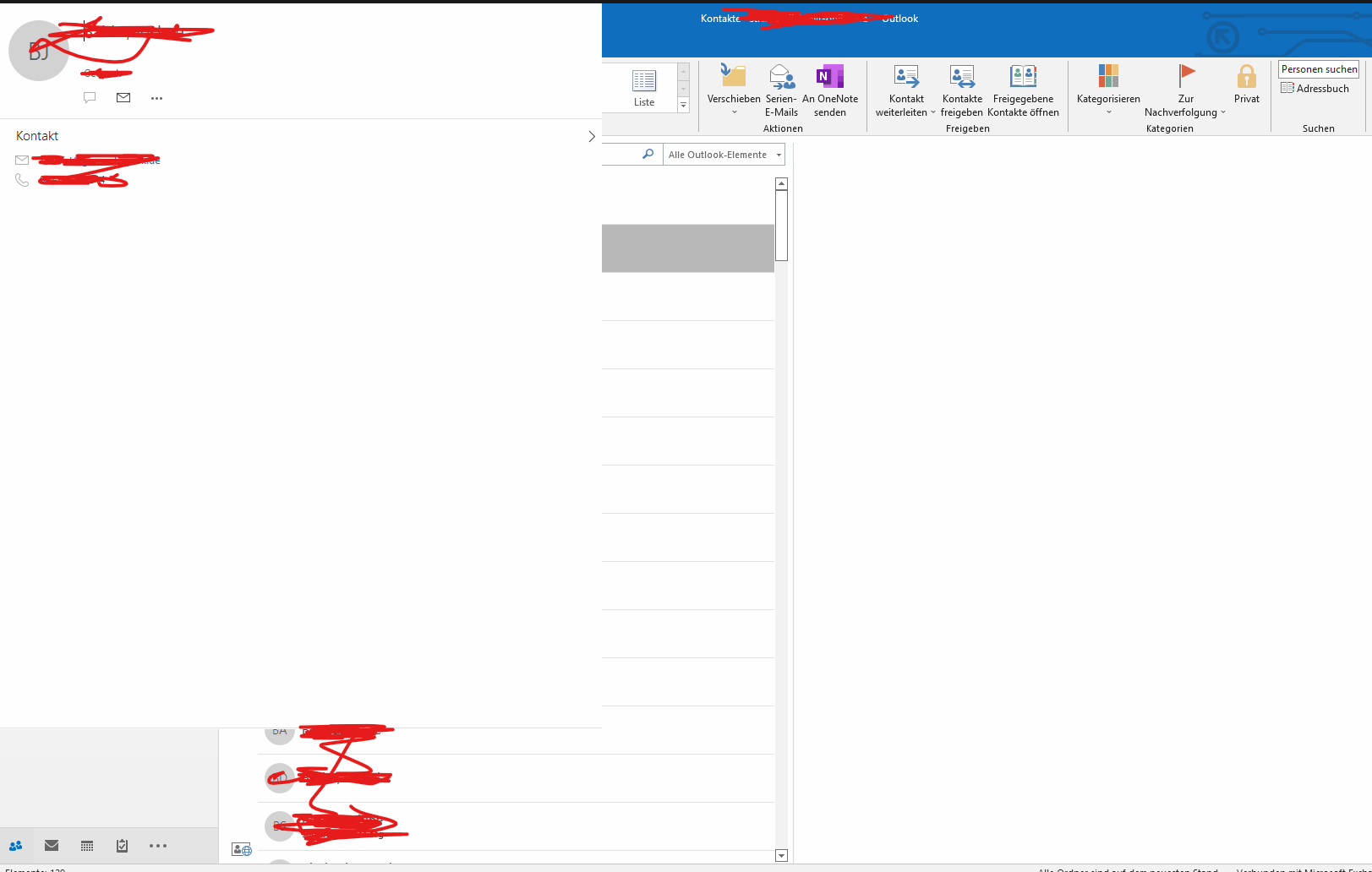This screenshot has height=872, width=1372.
Task: Click the phone icon under Kontakt
Action: (22, 180)
